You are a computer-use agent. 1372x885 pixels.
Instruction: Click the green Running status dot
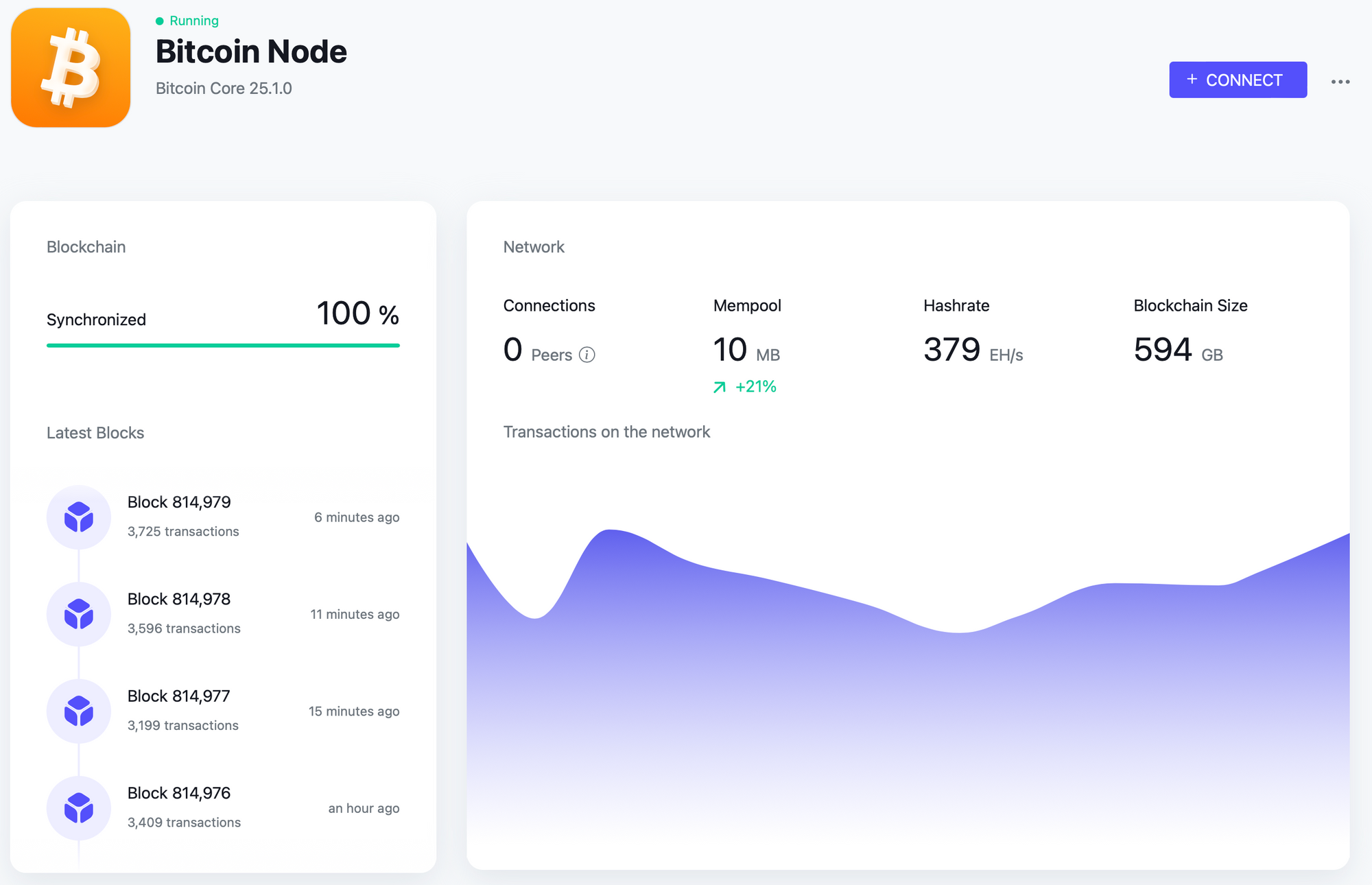(160, 21)
